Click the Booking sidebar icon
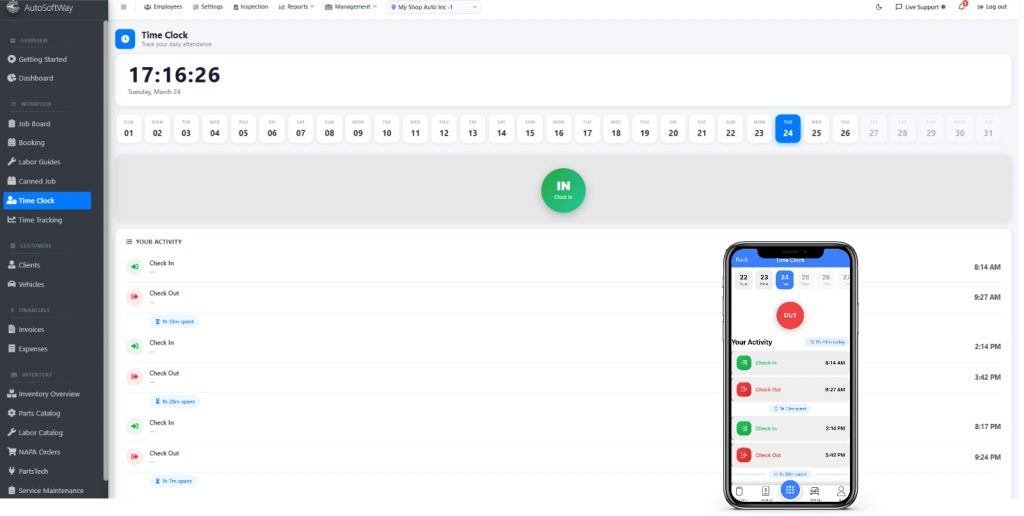The width and height of the screenshot is (1024, 516). [11, 143]
